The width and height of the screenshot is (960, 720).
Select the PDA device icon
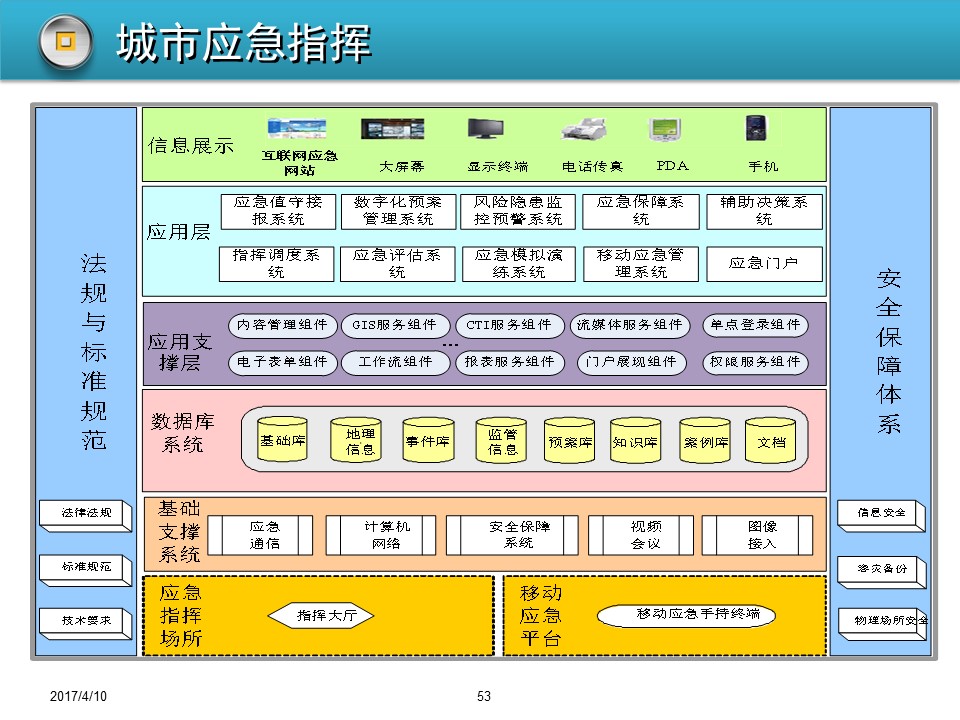pos(666,130)
